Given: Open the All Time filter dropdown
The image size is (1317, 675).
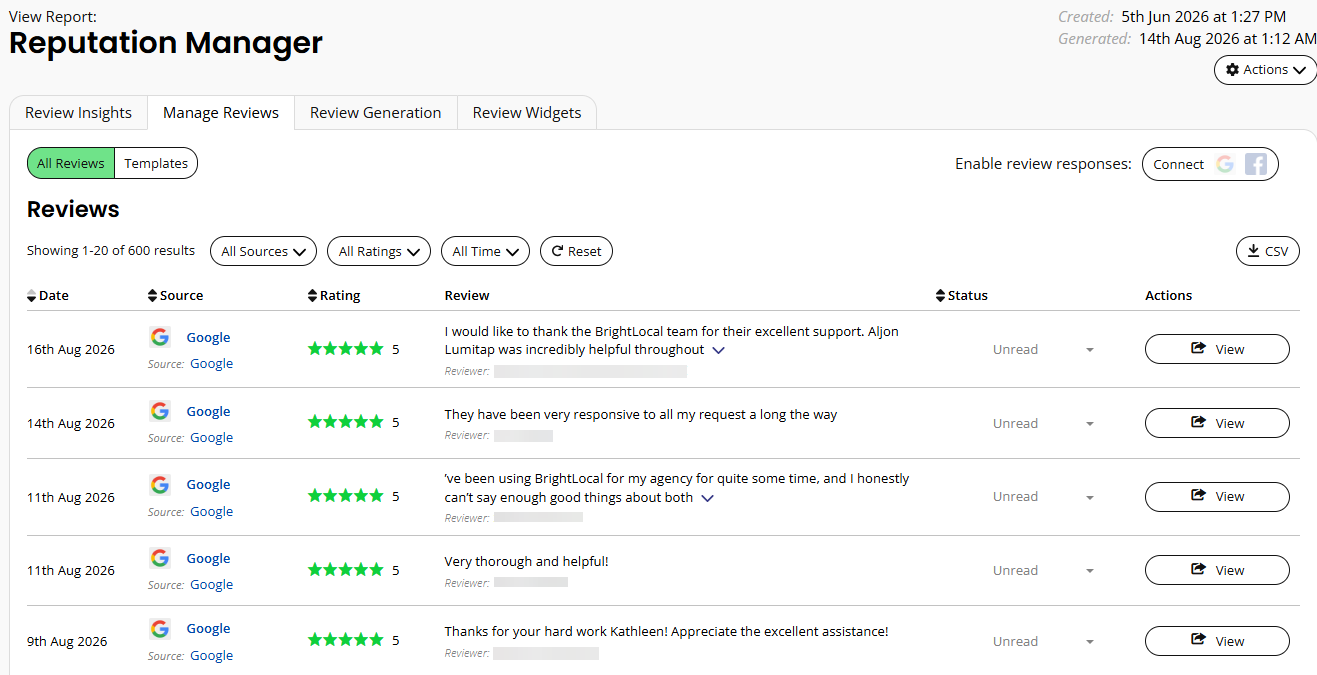Looking at the screenshot, I should [485, 251].
